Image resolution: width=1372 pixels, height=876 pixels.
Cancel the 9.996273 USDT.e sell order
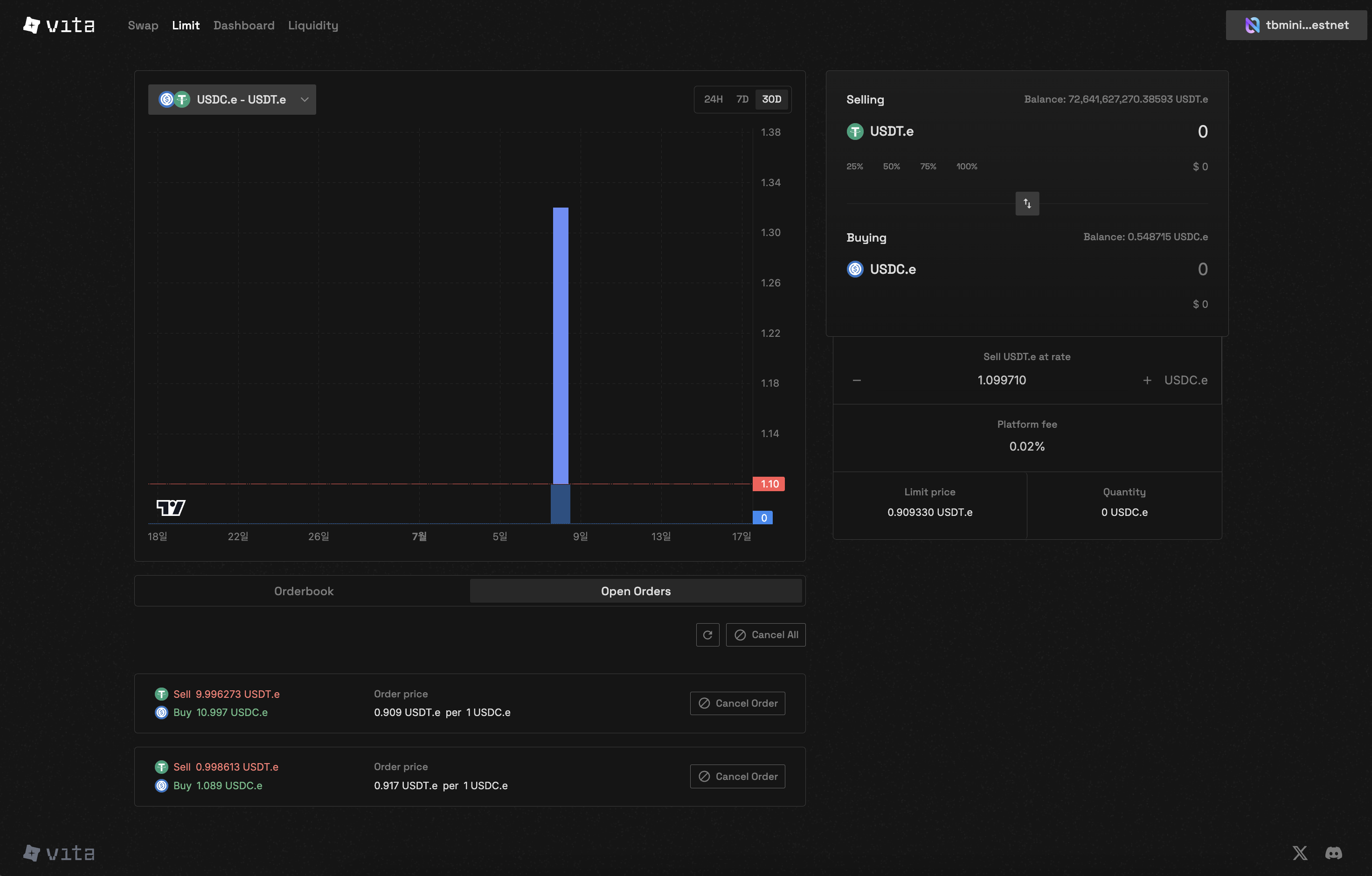point(737,703)
